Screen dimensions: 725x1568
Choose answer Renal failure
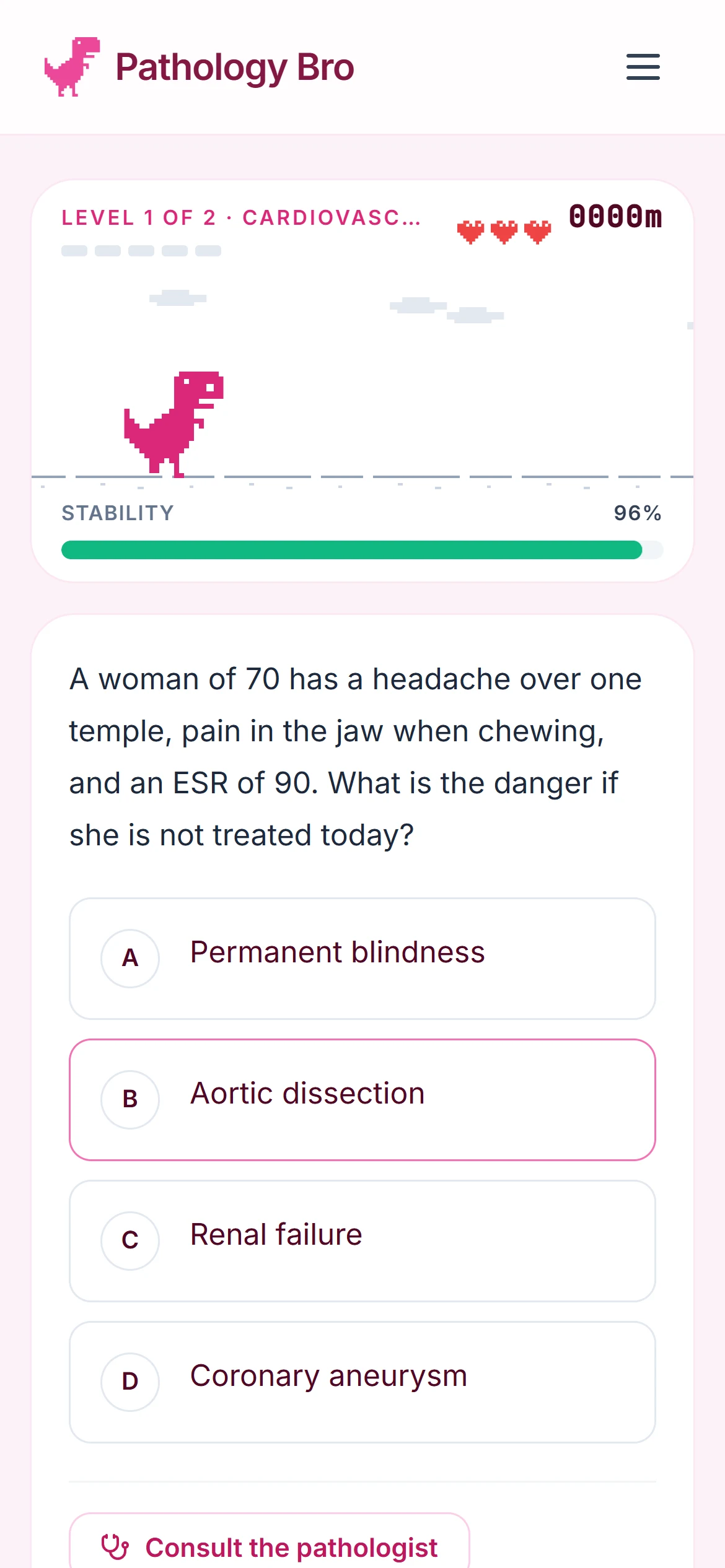point(362,1240)
